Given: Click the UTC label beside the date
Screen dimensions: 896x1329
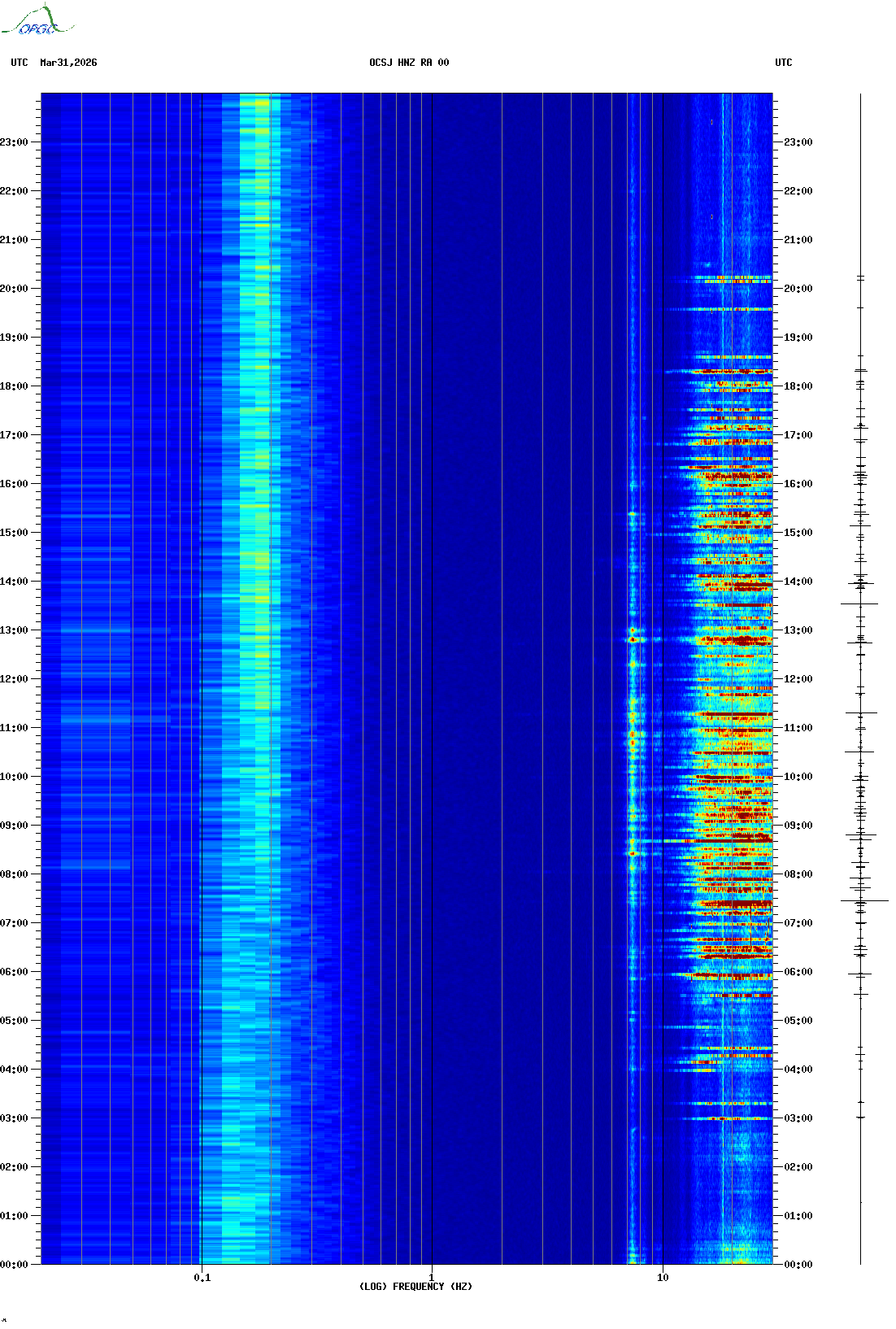Looking at the screenshot, I should pyautogui.click(x=20, y=63).
